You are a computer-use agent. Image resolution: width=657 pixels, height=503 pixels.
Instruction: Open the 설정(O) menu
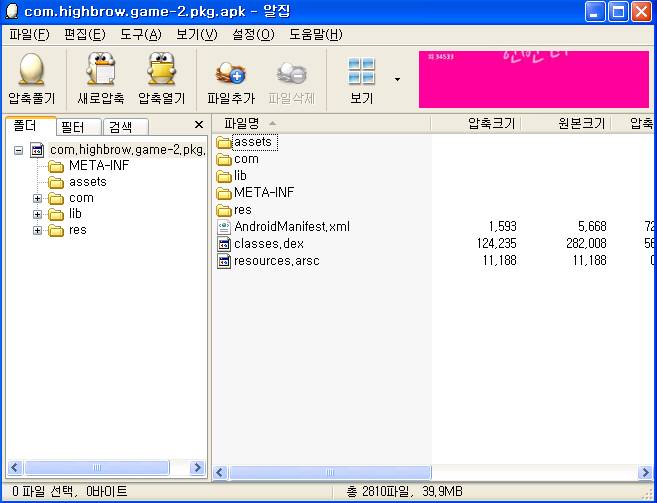coord(253,35)
